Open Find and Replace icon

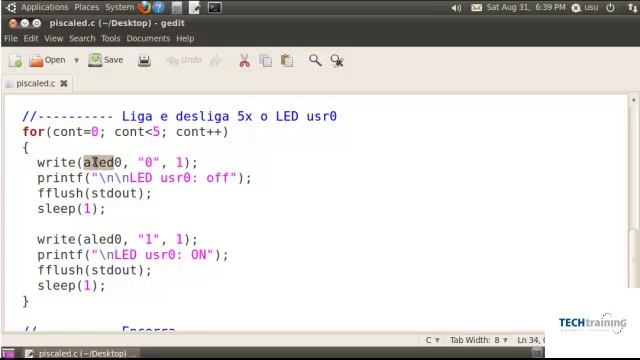(337, 61)
